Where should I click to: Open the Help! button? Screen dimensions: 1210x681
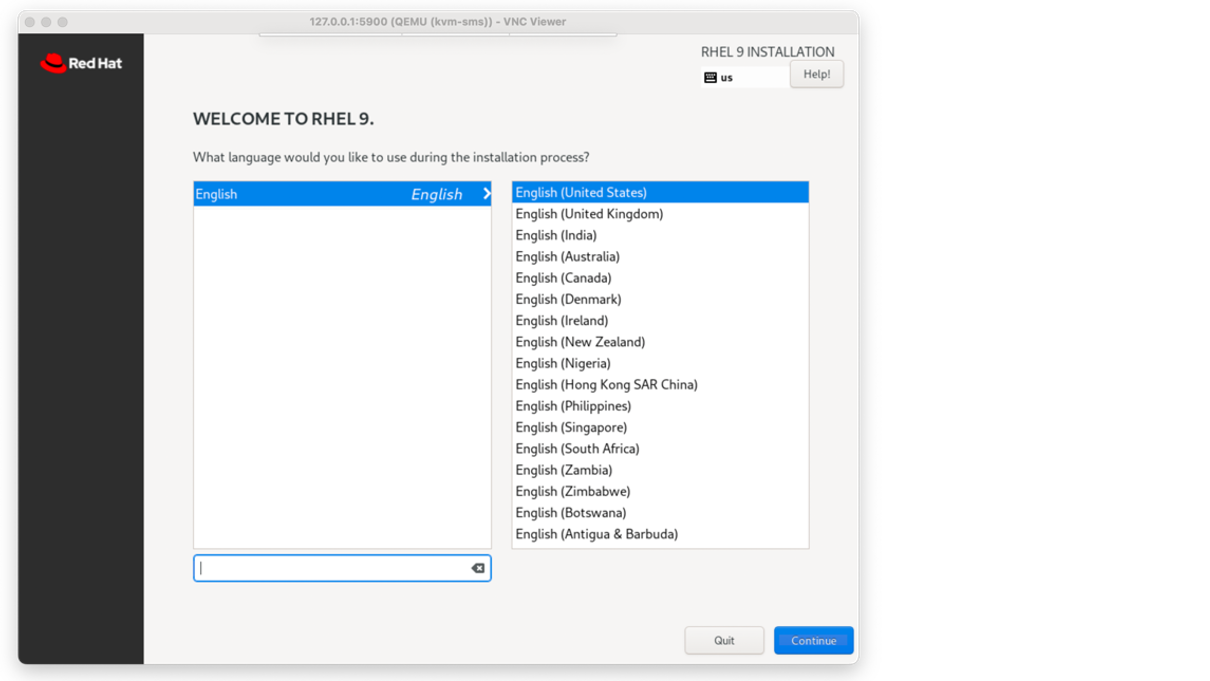[816, 74]
